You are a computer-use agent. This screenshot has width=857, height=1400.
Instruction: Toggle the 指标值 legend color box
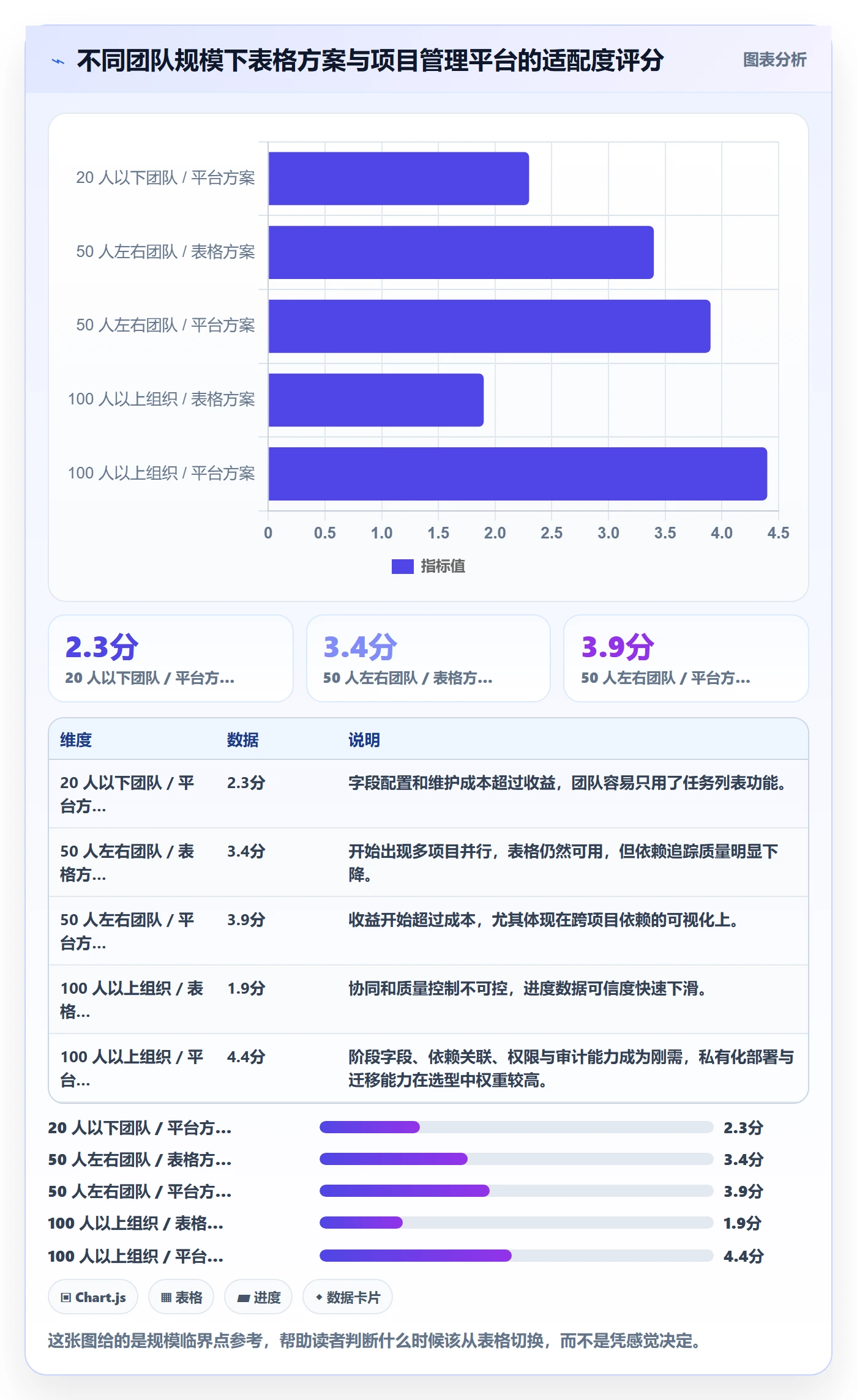point(402,567)
